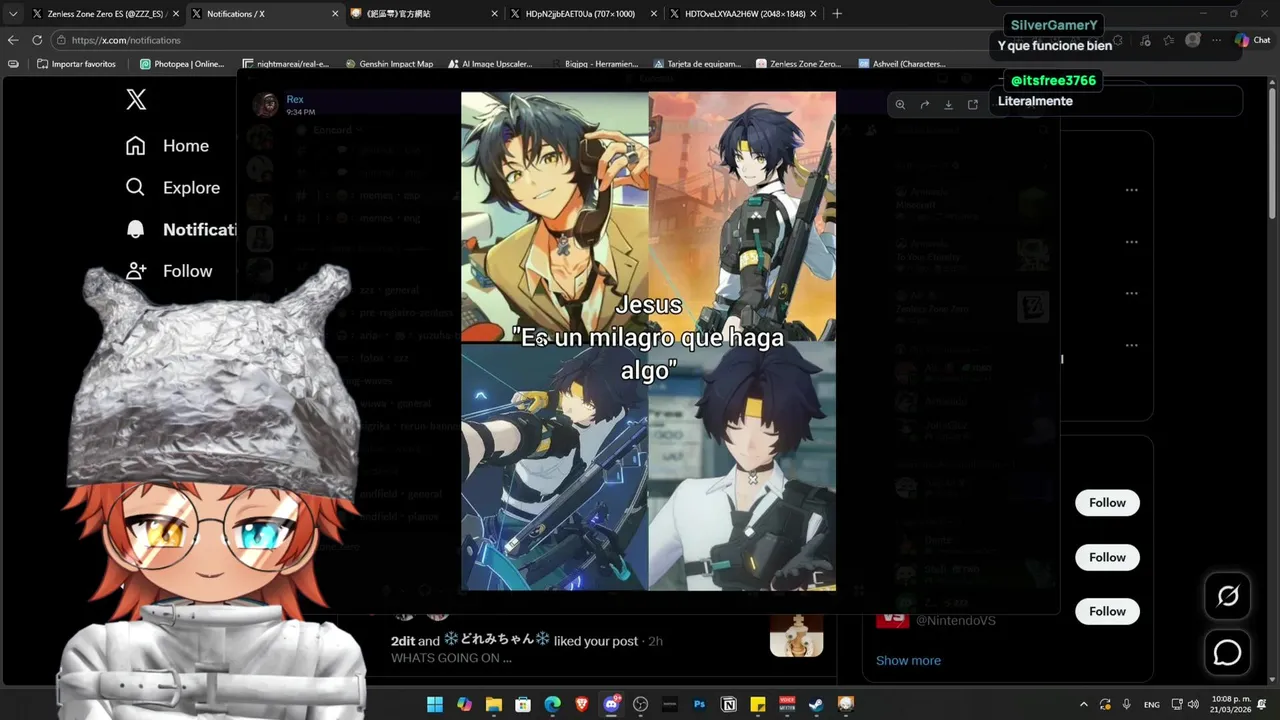The image size is (1280, 720).
Task: Open the ENG language indicator
Action: click(1152, 704)
